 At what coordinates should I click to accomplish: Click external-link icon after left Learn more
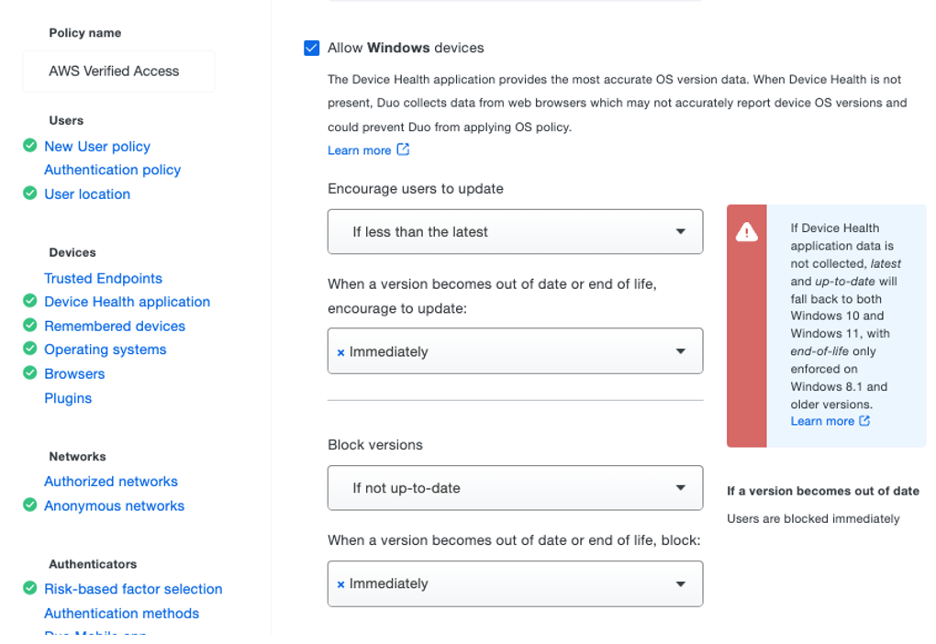click(x=403, y=150)
